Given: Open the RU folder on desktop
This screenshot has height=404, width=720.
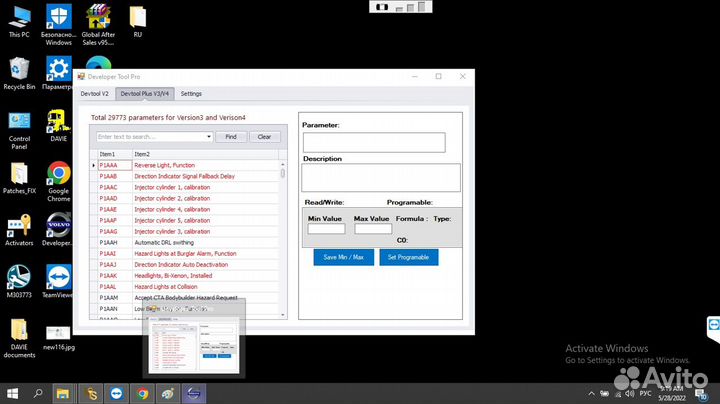Looking at the screenshot, I should (x=137, y=22).
